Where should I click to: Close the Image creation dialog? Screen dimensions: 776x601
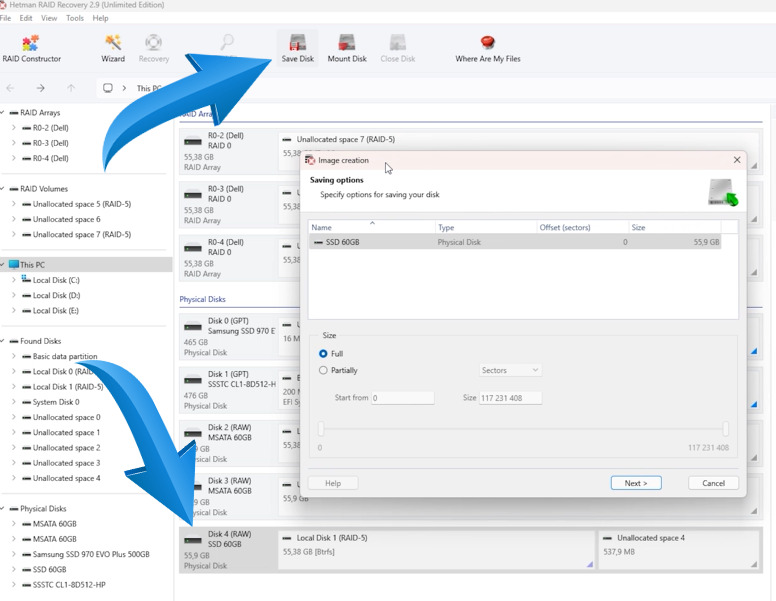pyautogui.click(x=736, y=160)
